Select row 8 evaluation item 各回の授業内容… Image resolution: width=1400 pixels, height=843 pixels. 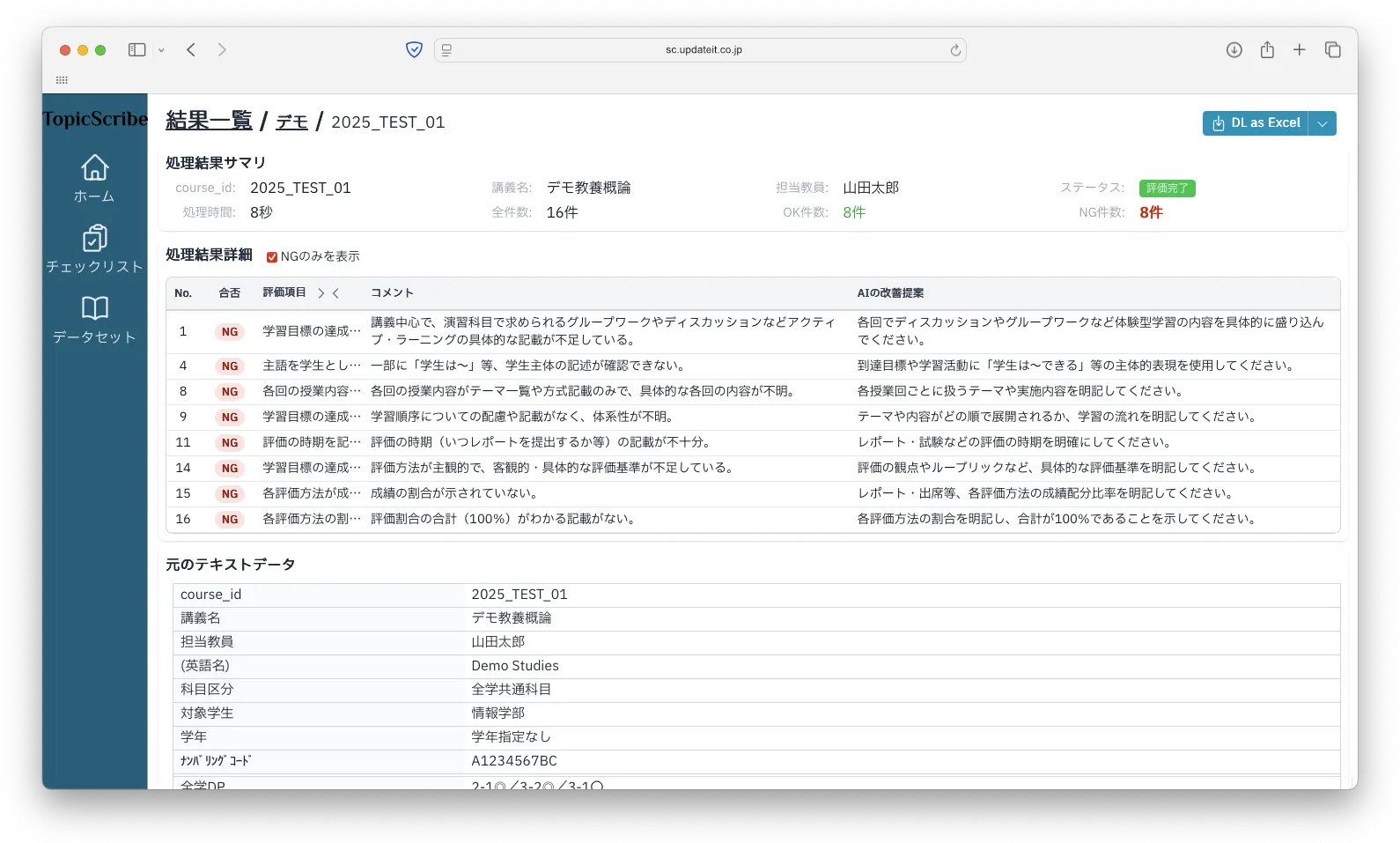[x=312, y=391]
